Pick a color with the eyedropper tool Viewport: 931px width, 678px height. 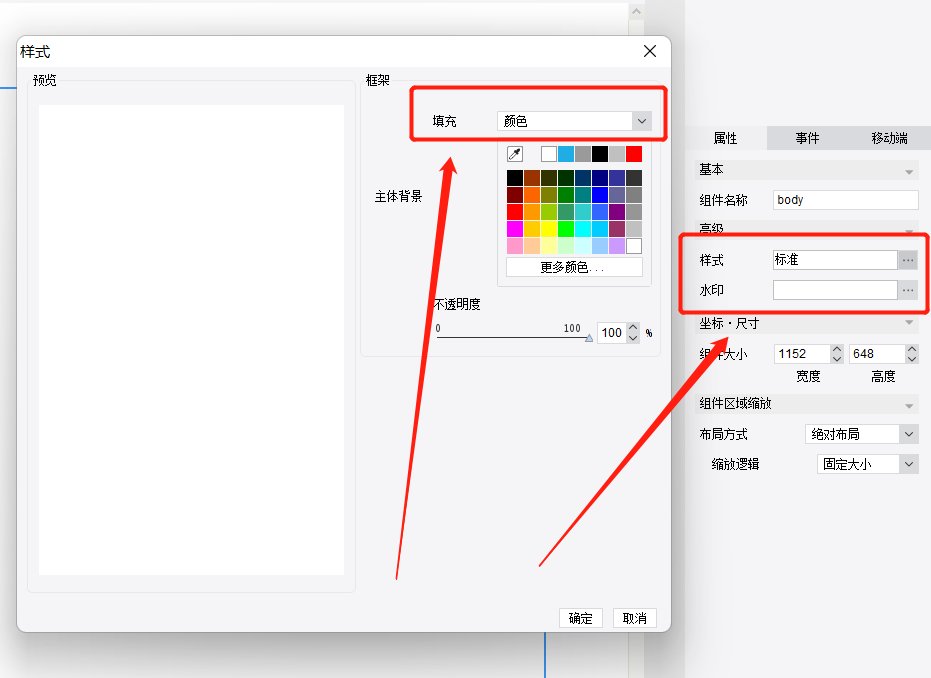point(515,154)
